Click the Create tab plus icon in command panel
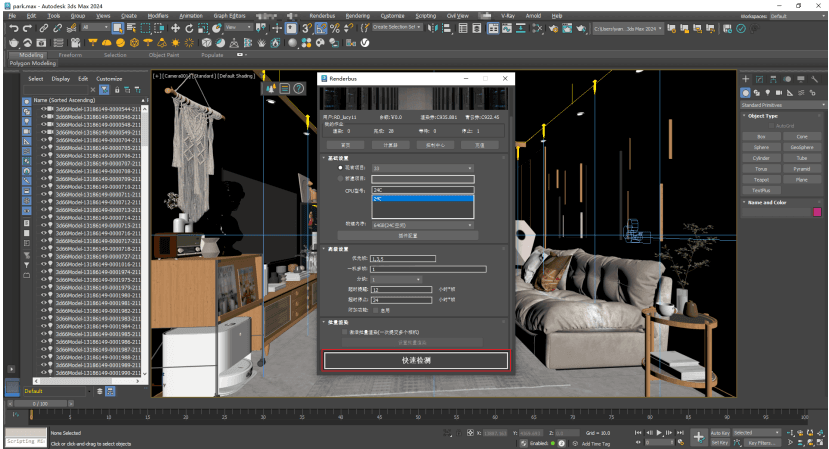 tap(746, 79)
